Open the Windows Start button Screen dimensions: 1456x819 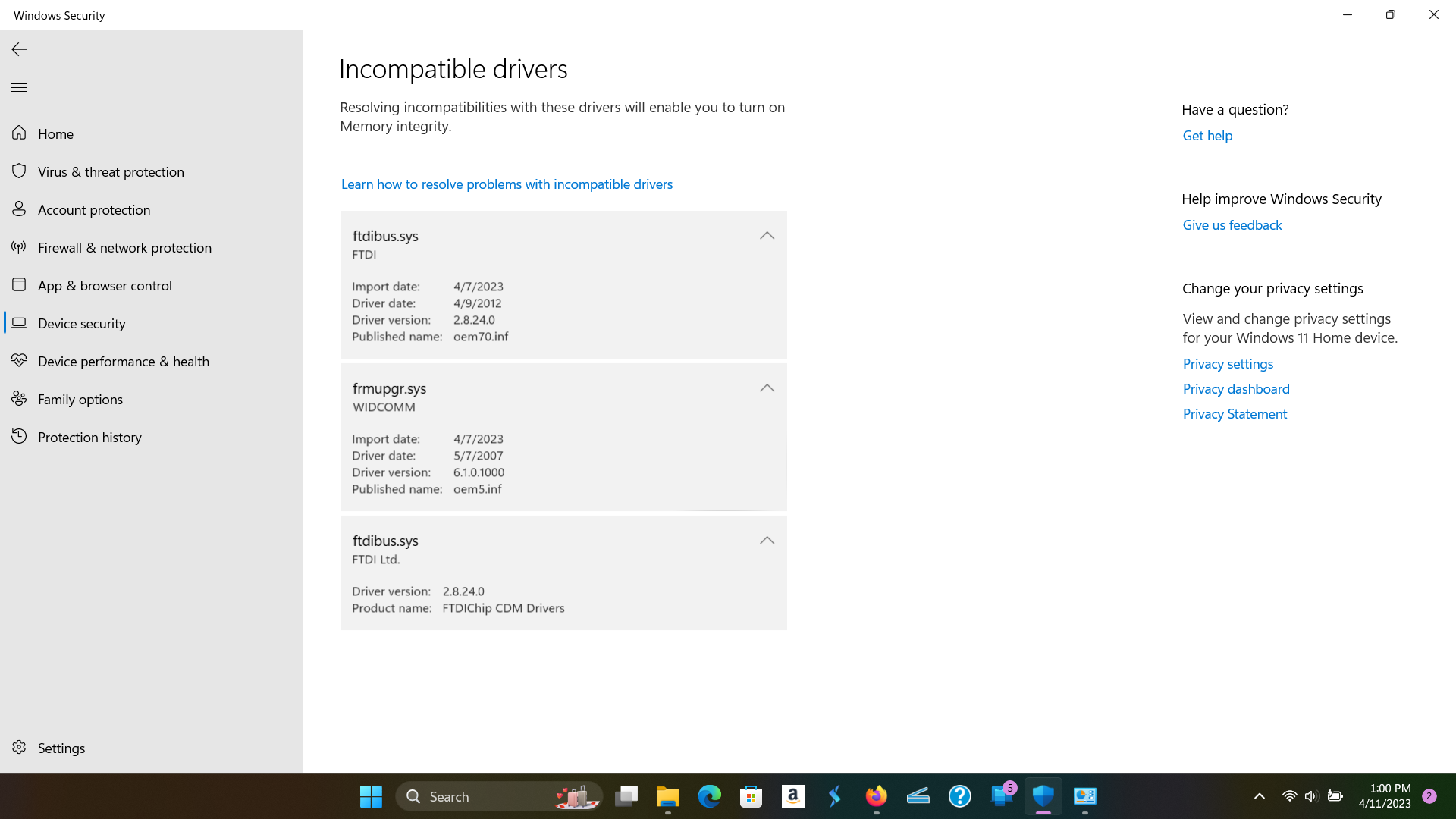pos(371,796)
